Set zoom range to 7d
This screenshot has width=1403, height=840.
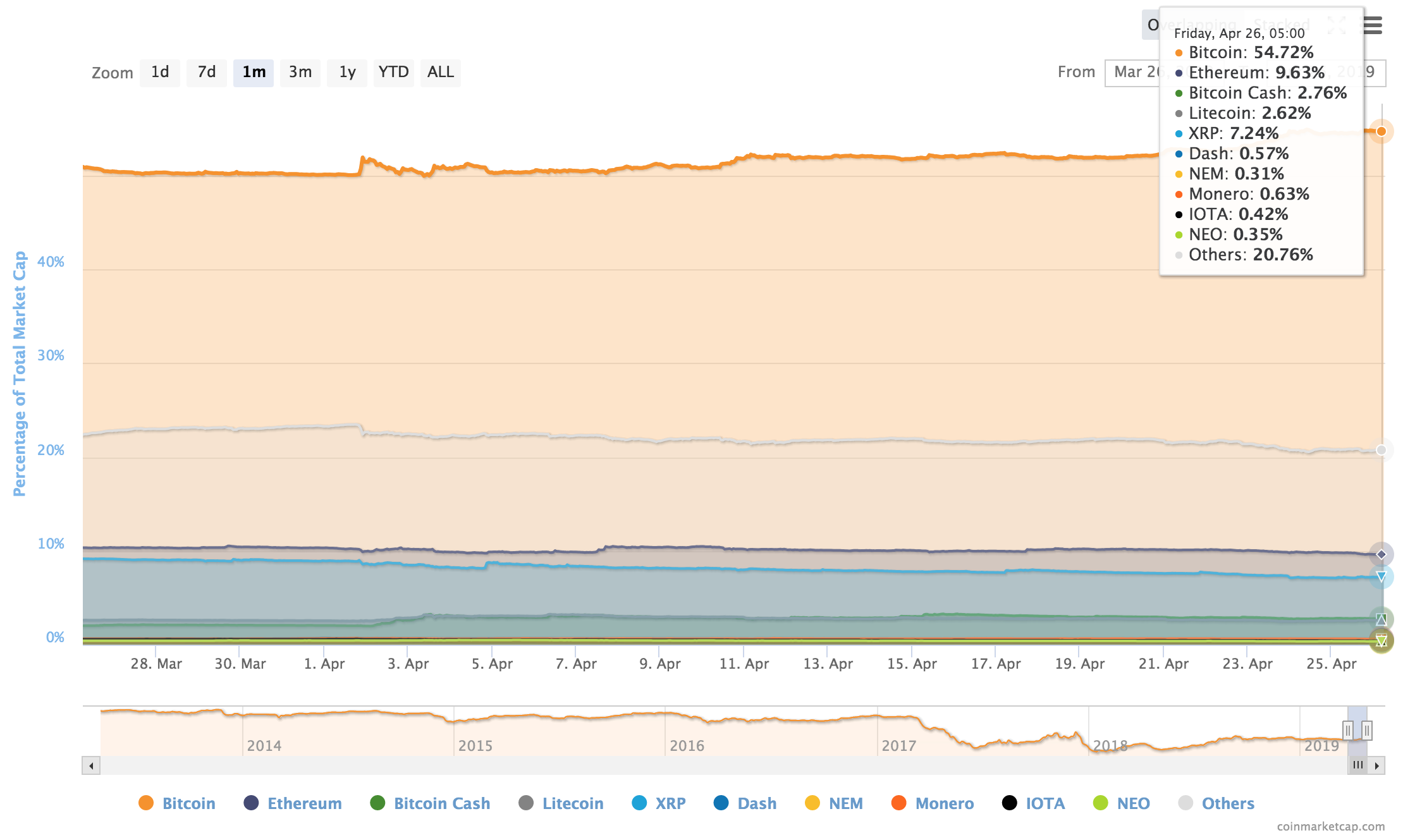pyautogui.click(x=207, y=73)
